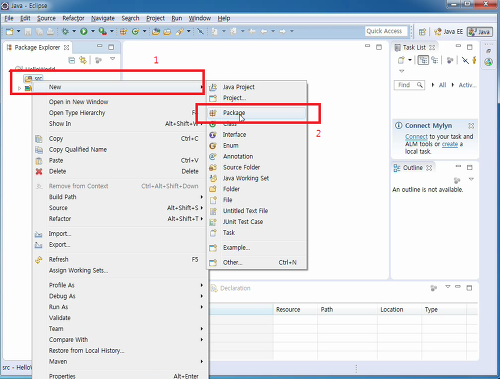Open the Build Path submenu
Image resolution: width=500 pixels, height=379 pixels.
(x=120, y=197)
